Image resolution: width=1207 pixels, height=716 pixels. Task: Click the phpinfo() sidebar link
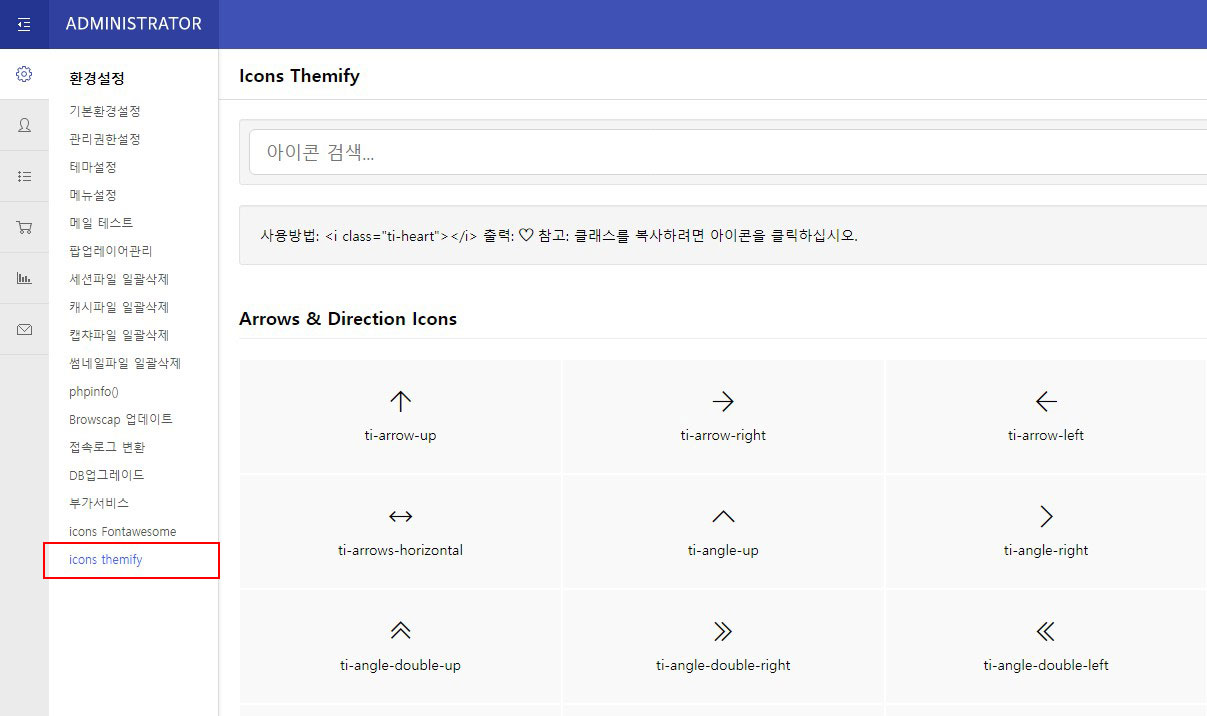93,391
